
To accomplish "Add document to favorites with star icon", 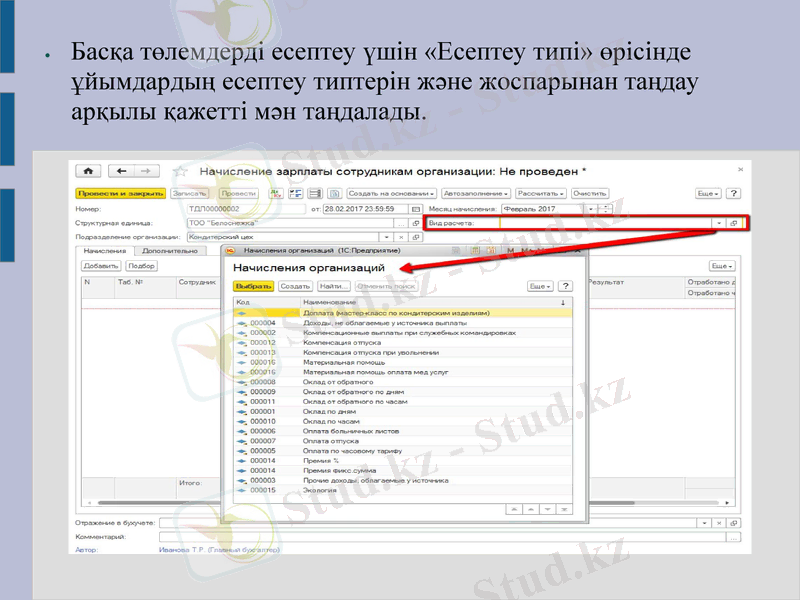I will click(x=181, y=171).
